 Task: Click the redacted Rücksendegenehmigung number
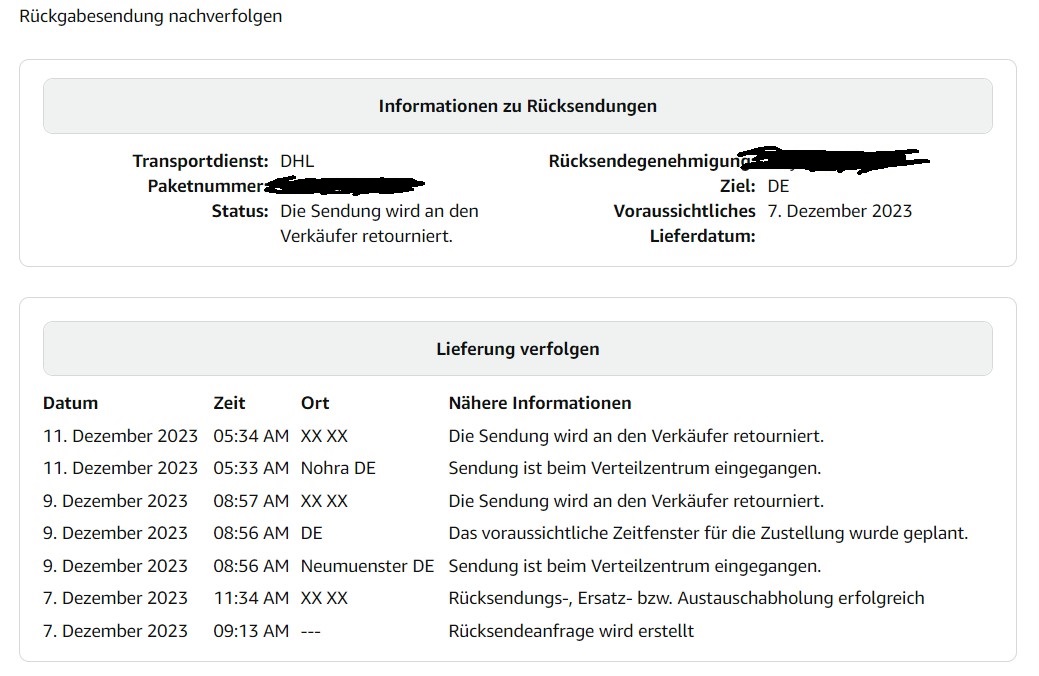click(x=838, y=160)
